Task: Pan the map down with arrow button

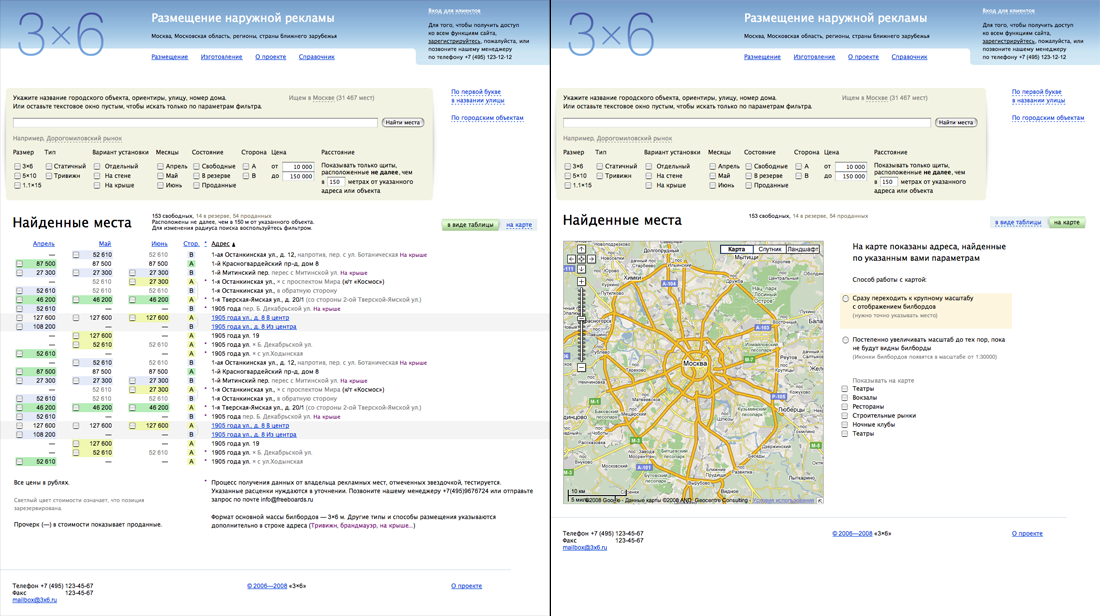Action: (581, 268)
